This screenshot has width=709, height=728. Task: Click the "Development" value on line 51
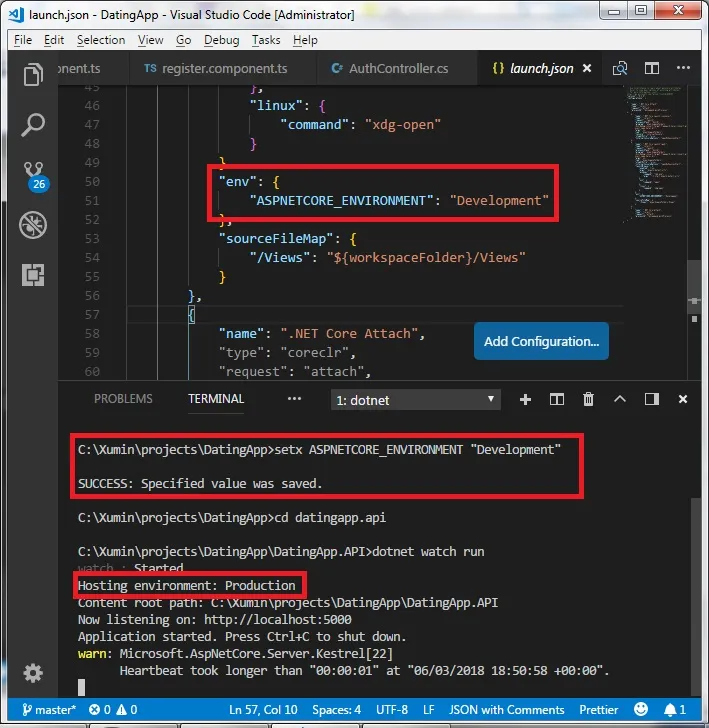[x=499, y=201]
